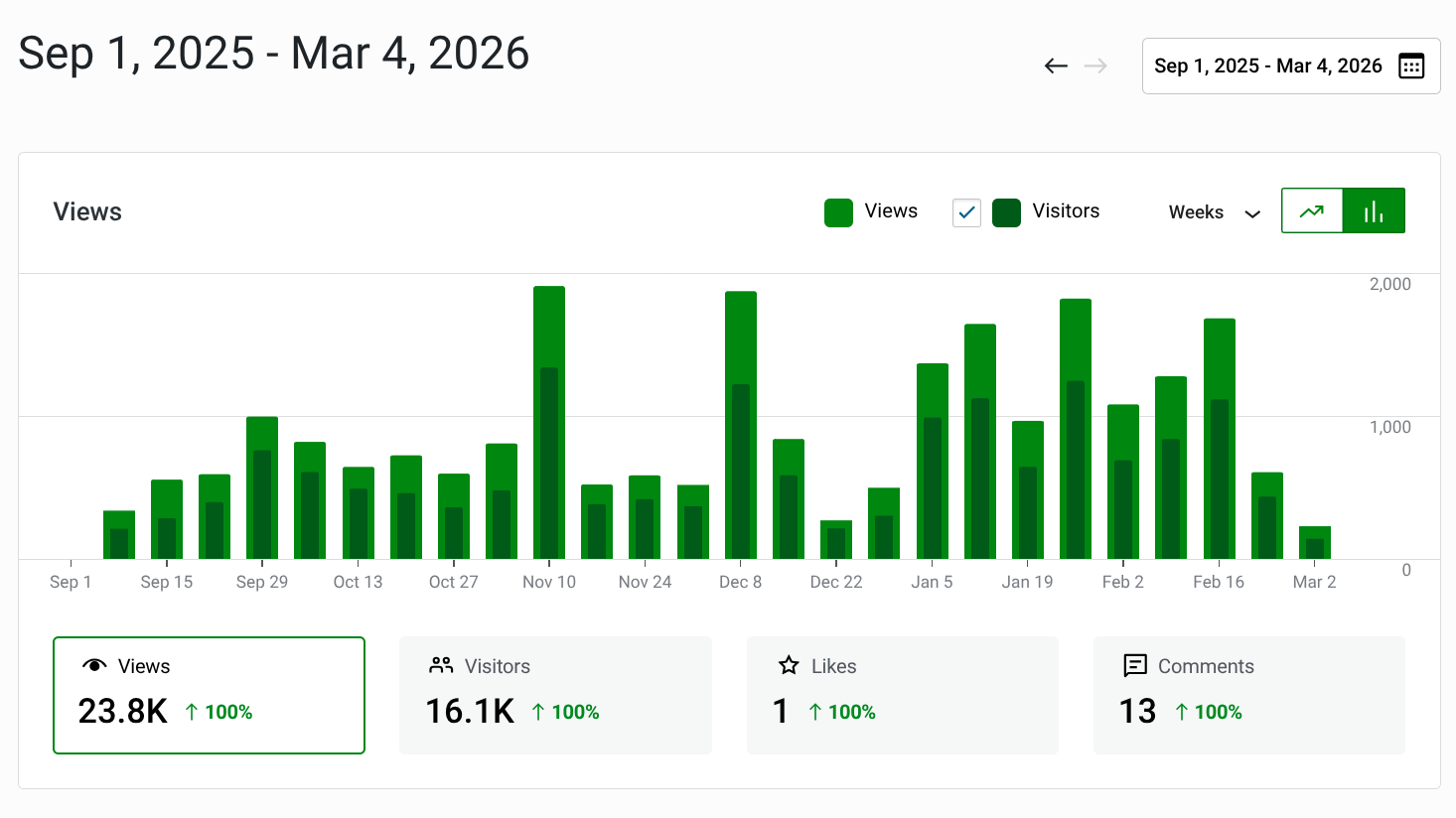The image size is (1456, 818).
Task: Switch to the Visitors stats tab
Action: (555, 695)
